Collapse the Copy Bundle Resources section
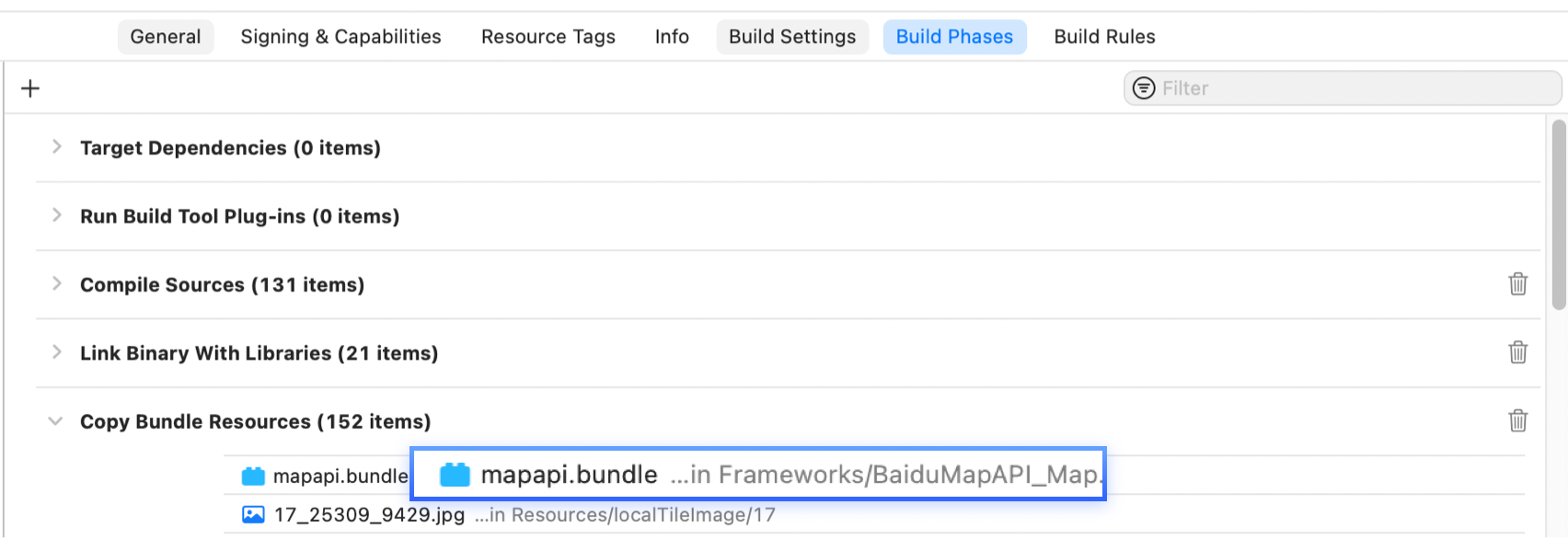Viewport: 1568px width, 539px height. tap(56, 421)
